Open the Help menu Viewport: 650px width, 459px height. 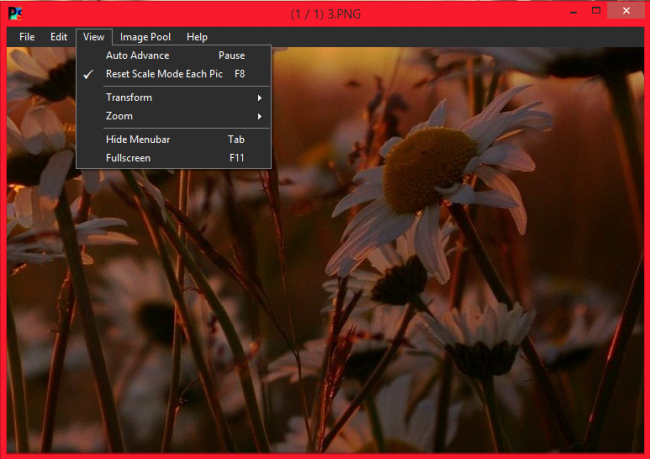pos(197,37)
